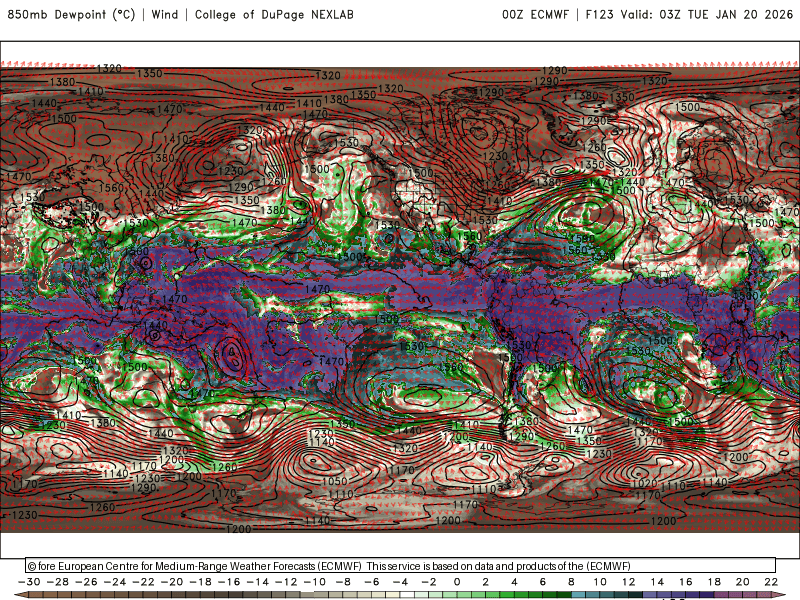Viewport: 800px width, 600px height.
Task: Click the 12 color scale label
Action: 629,582
